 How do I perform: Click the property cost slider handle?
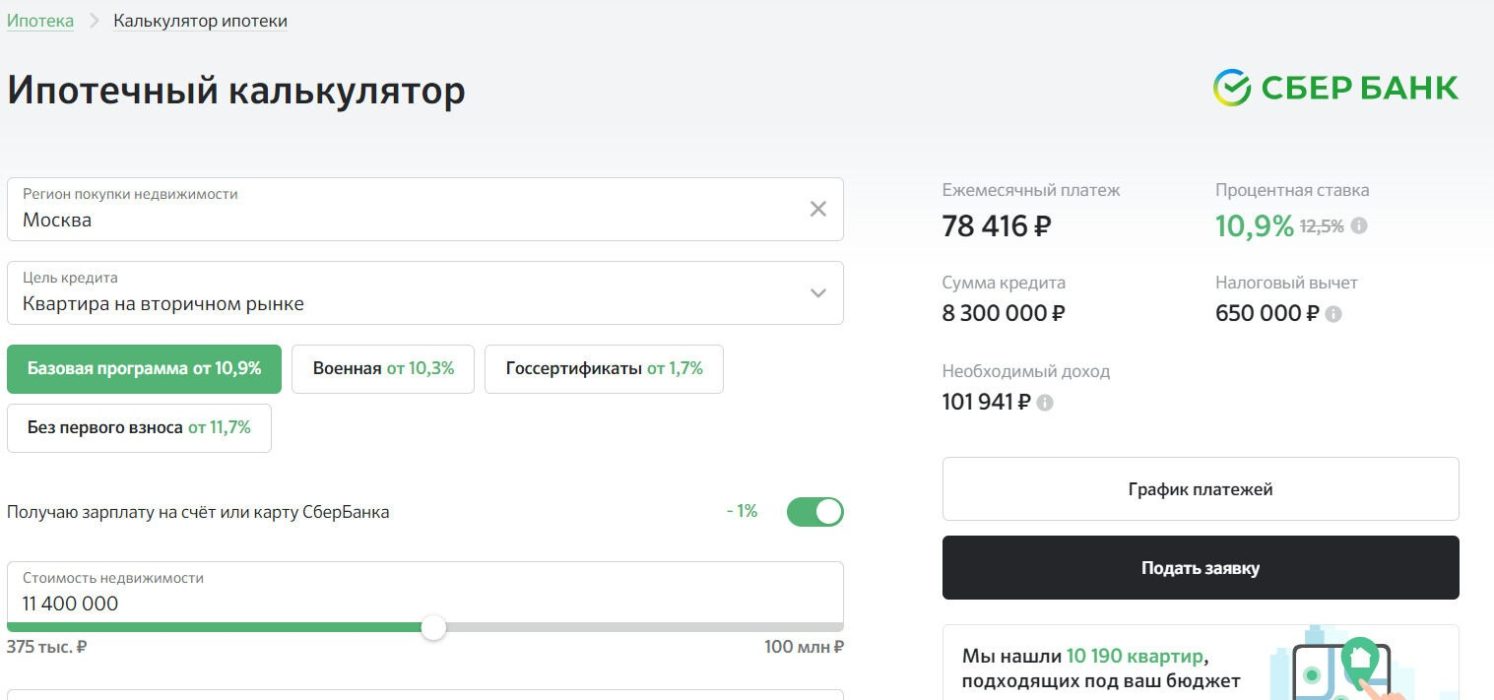(x=433, y=628)
